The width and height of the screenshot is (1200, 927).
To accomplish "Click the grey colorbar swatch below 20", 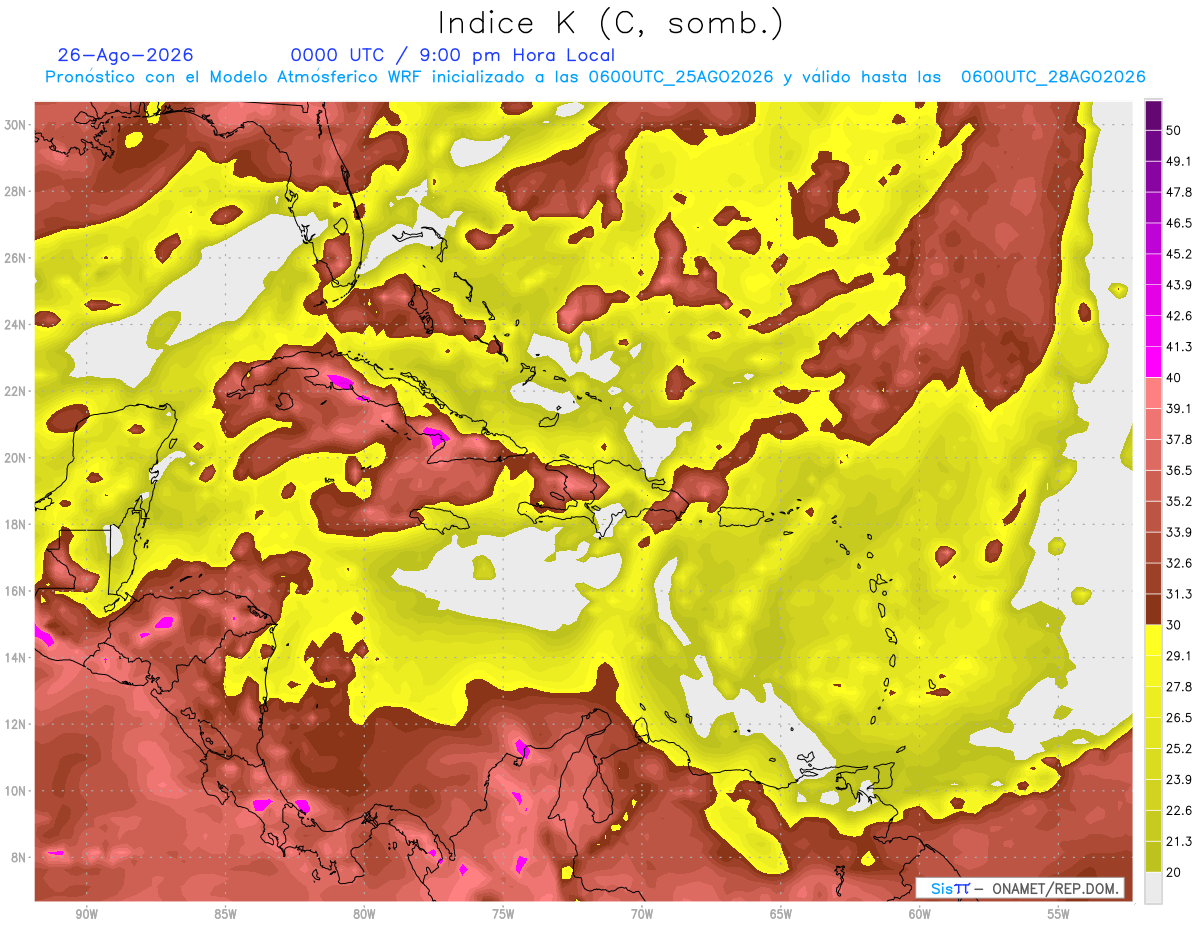I will coord(1153,887).
